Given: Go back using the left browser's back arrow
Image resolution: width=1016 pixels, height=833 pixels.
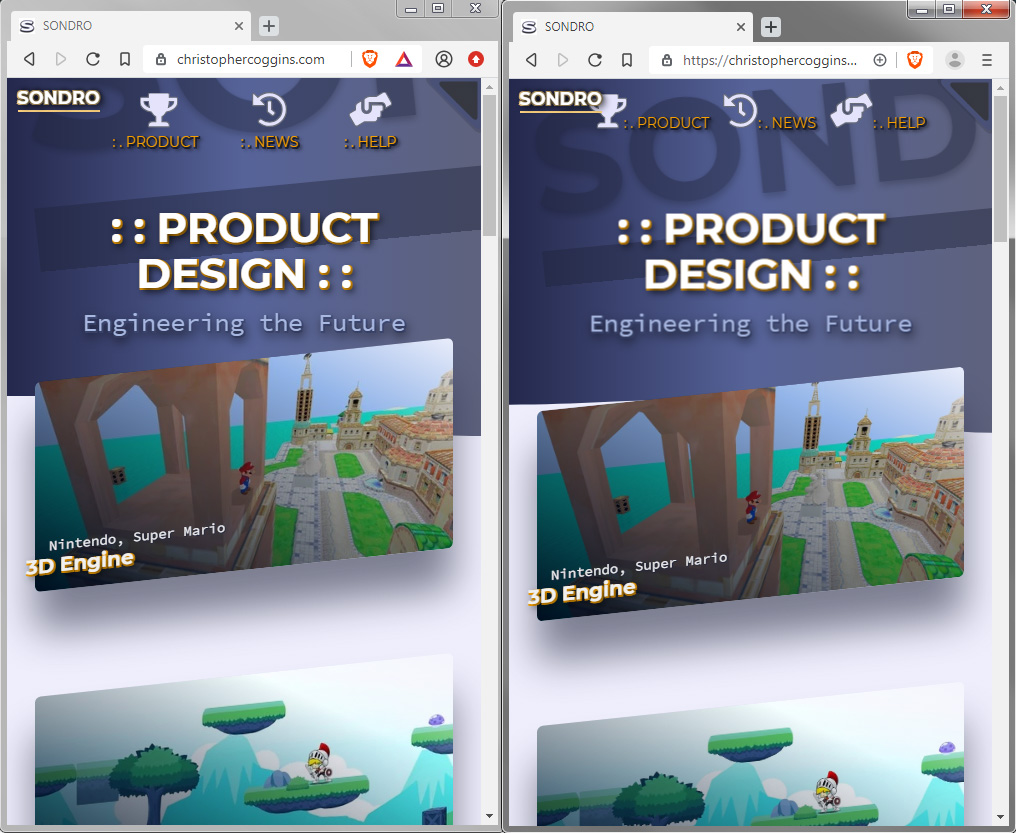Looking at the screenshot, I should tap(29, 59).
